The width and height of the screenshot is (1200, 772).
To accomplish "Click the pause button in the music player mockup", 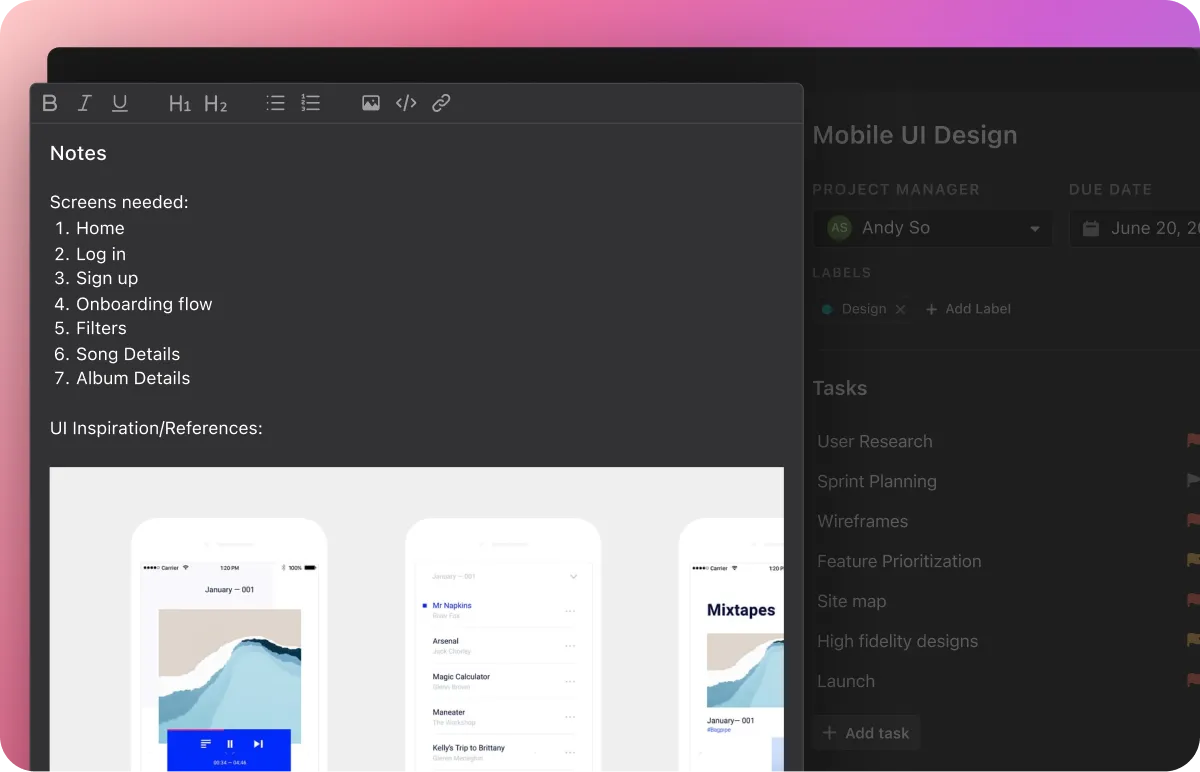I will [230, 744].
